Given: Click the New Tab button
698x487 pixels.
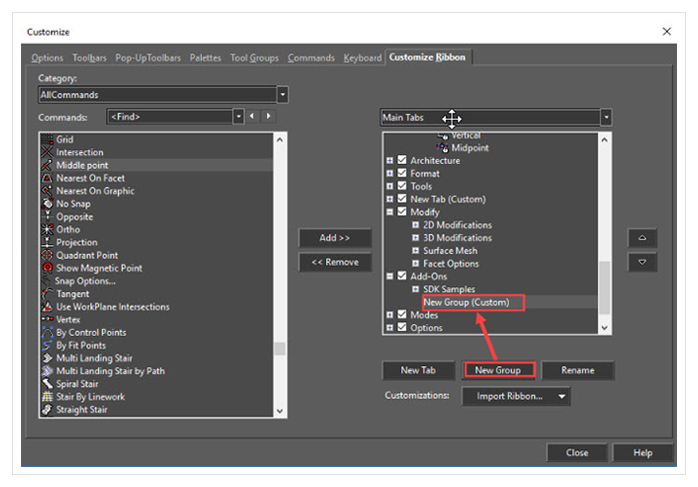Looking at the screenshot, I should coord(418,370).
